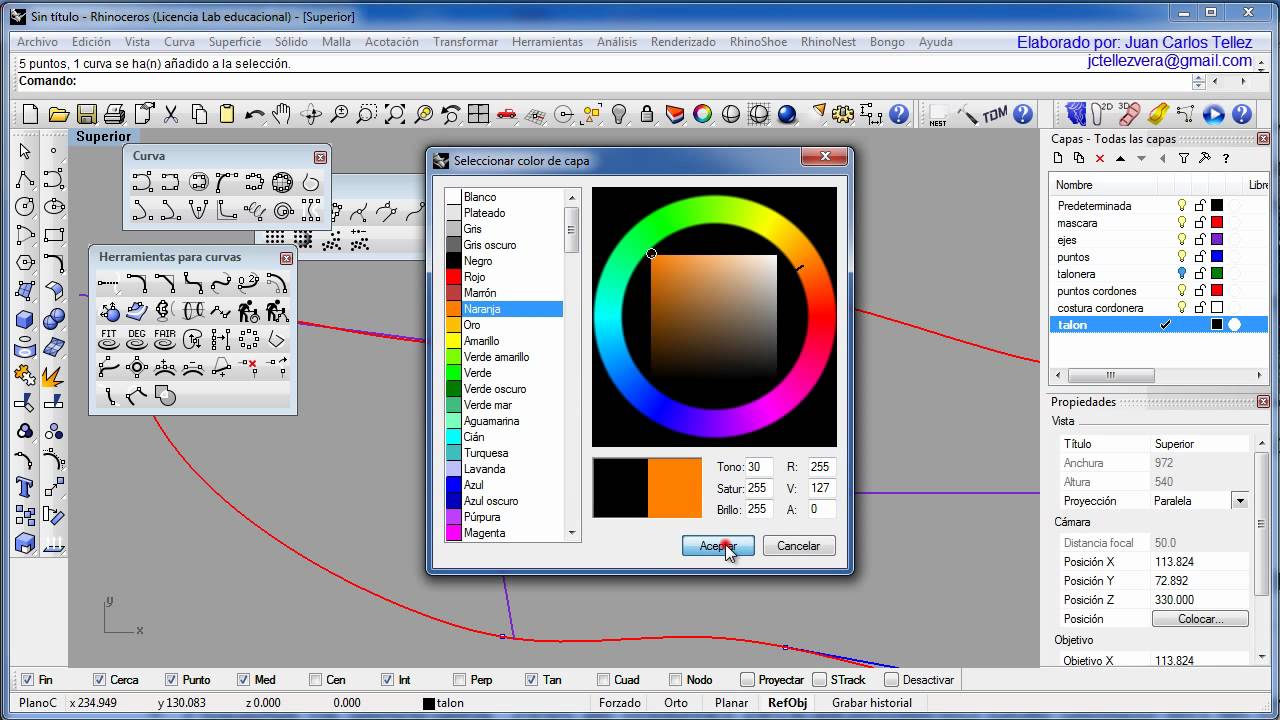Click the blue play arrow toolbar icon
Image resolution: width=1280 pixels, height=720 pixels.
point(1214,114)
